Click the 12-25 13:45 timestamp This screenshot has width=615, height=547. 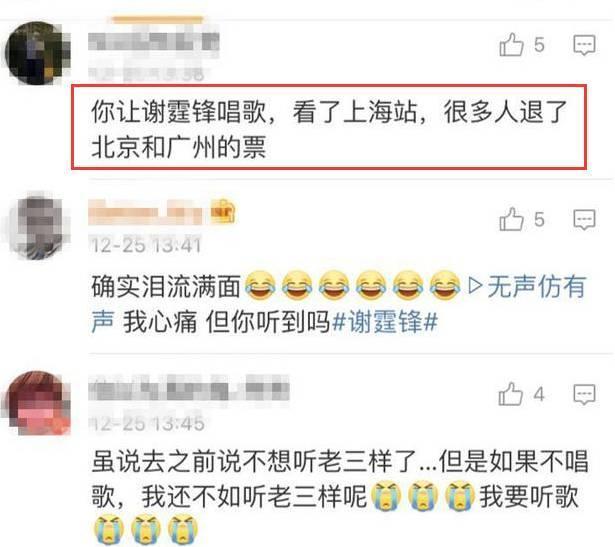coord(147,424)
